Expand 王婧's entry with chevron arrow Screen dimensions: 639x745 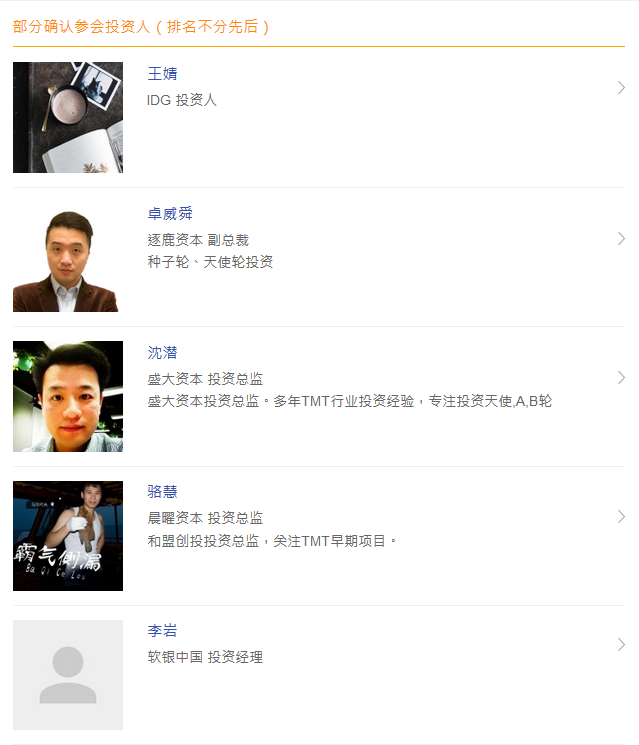pos(621,88)
